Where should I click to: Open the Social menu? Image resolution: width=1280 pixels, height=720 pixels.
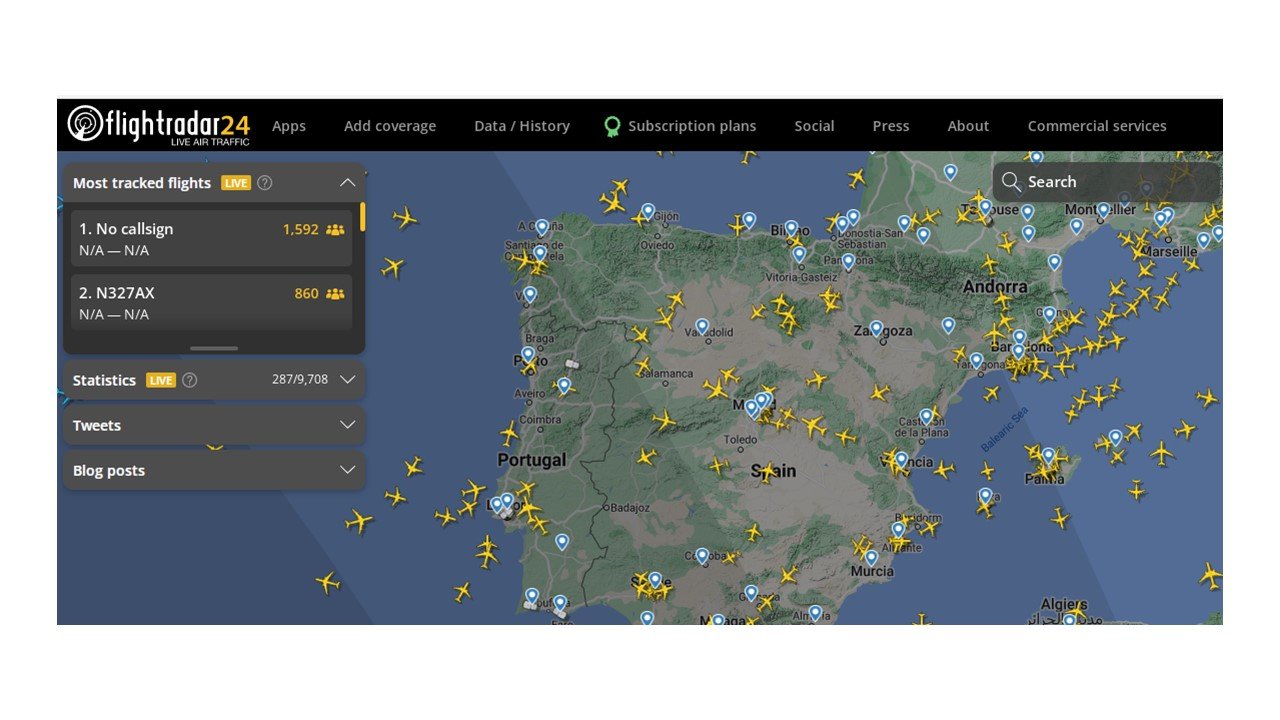[x=814, y=126]
